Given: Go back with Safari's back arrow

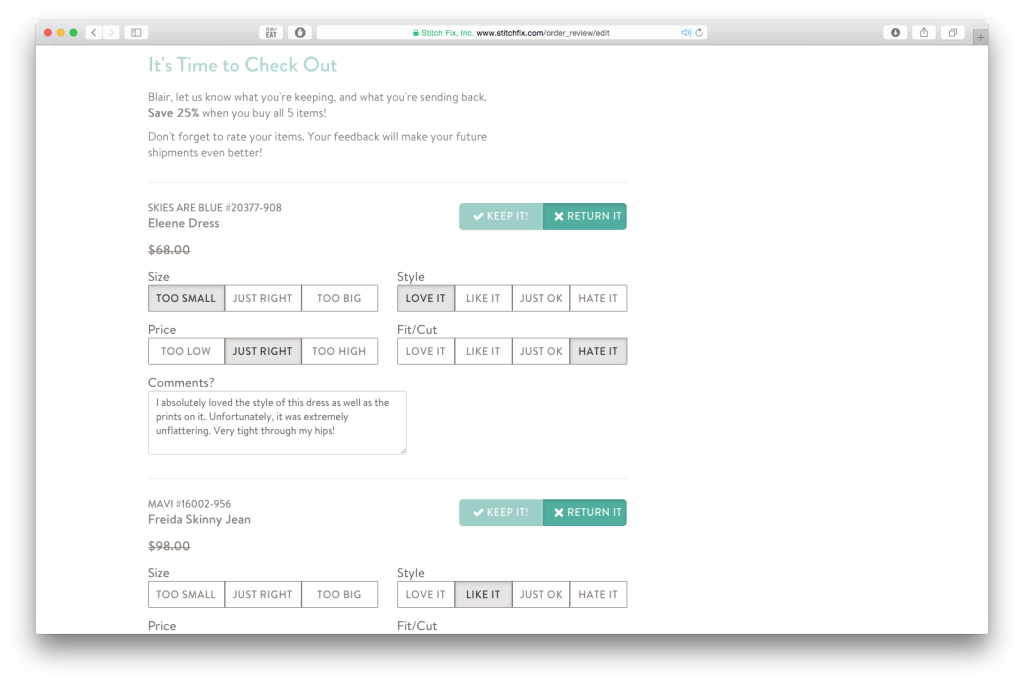Looking at the screenshot, I should coord(94,33).
